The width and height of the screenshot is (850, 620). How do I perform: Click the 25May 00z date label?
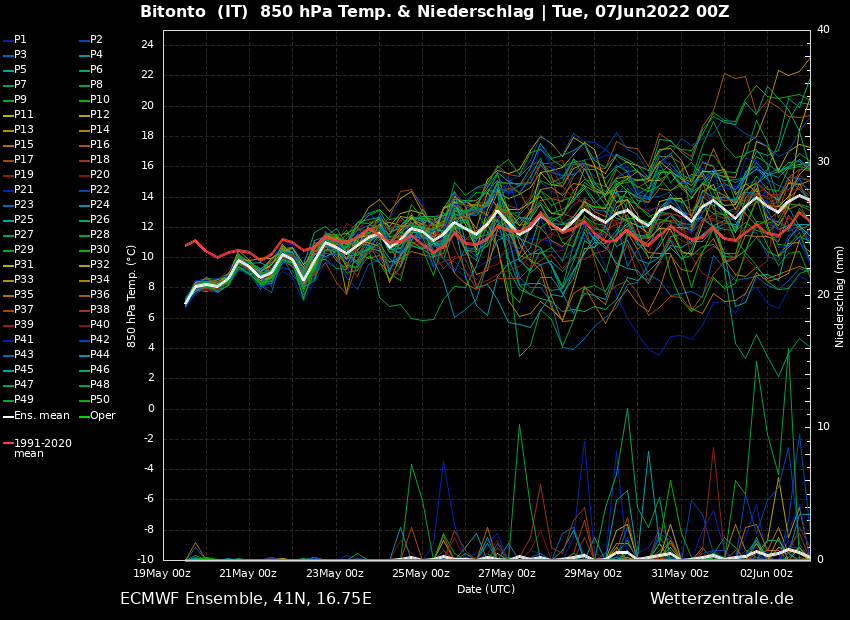click(421, 573)
